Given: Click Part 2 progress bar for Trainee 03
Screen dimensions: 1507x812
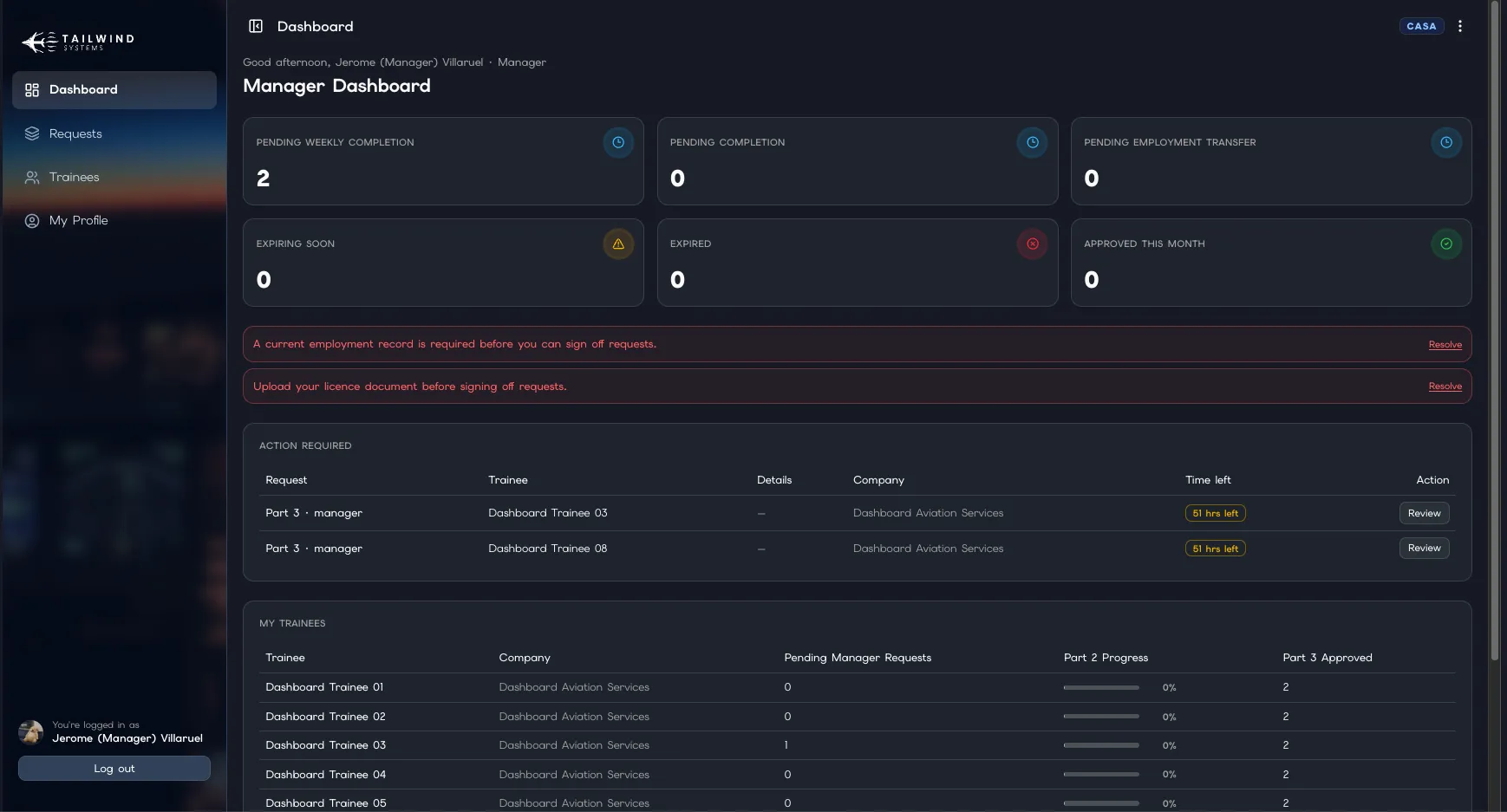Looking at the screenshot, I should tap(1101, 745).
